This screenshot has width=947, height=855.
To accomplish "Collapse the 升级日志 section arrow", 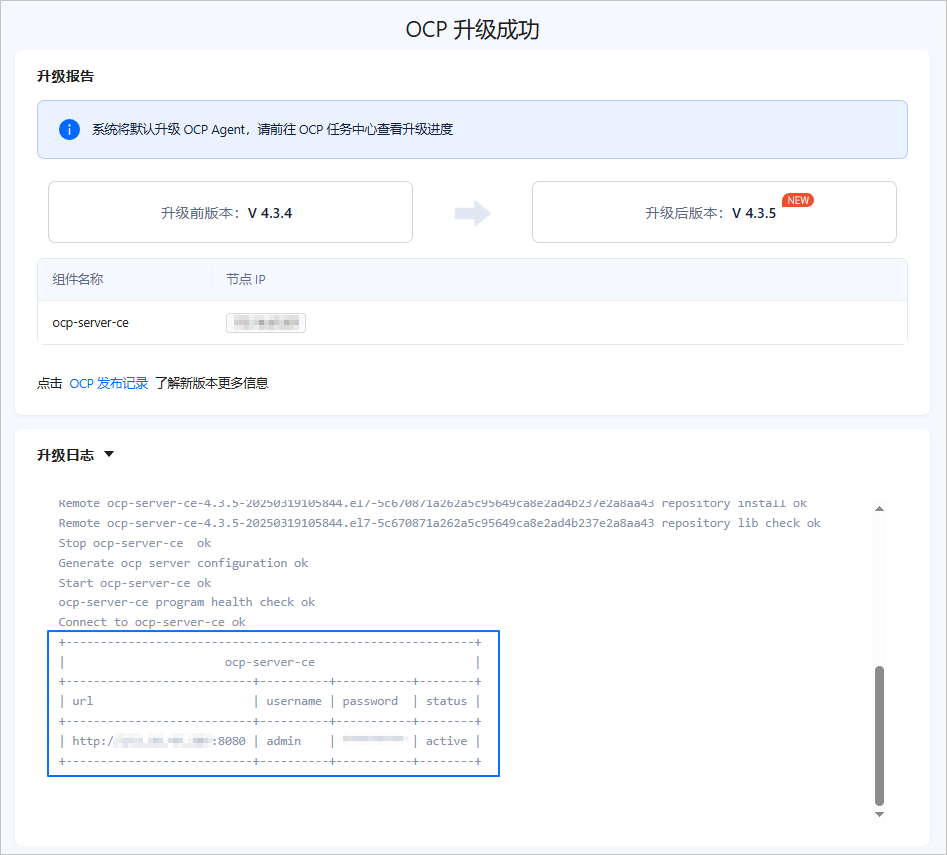I will click(x=109, y=454).
